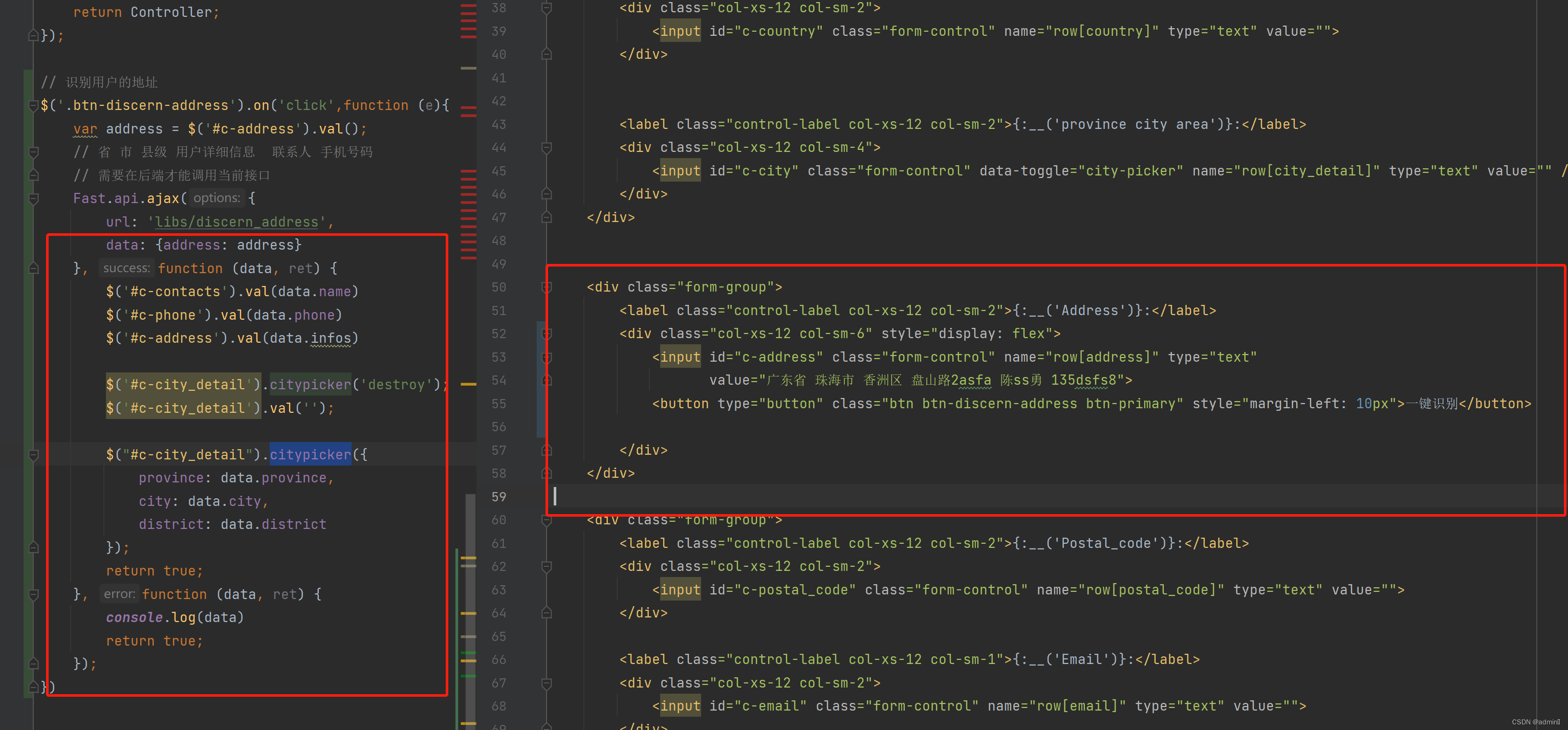
Task: Click fold end marker at line 64
Action: coord(547,612)
